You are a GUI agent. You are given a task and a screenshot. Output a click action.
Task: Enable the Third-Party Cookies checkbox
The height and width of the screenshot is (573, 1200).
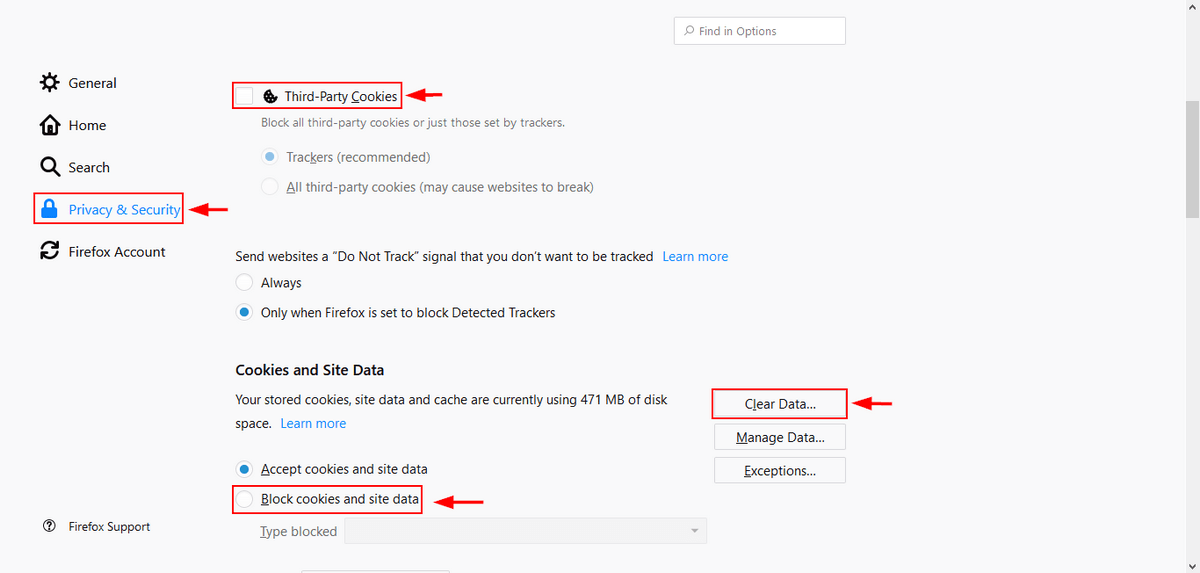tap(244, 96)
